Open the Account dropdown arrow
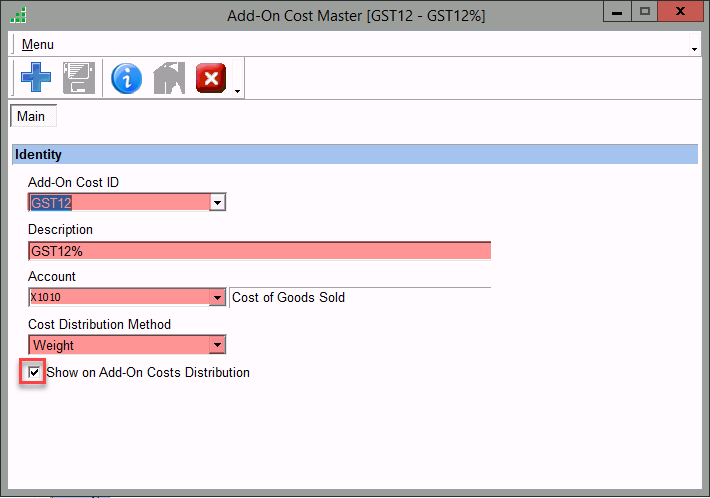The width and height of the screenshot is (710, 498). coord(217,298)
